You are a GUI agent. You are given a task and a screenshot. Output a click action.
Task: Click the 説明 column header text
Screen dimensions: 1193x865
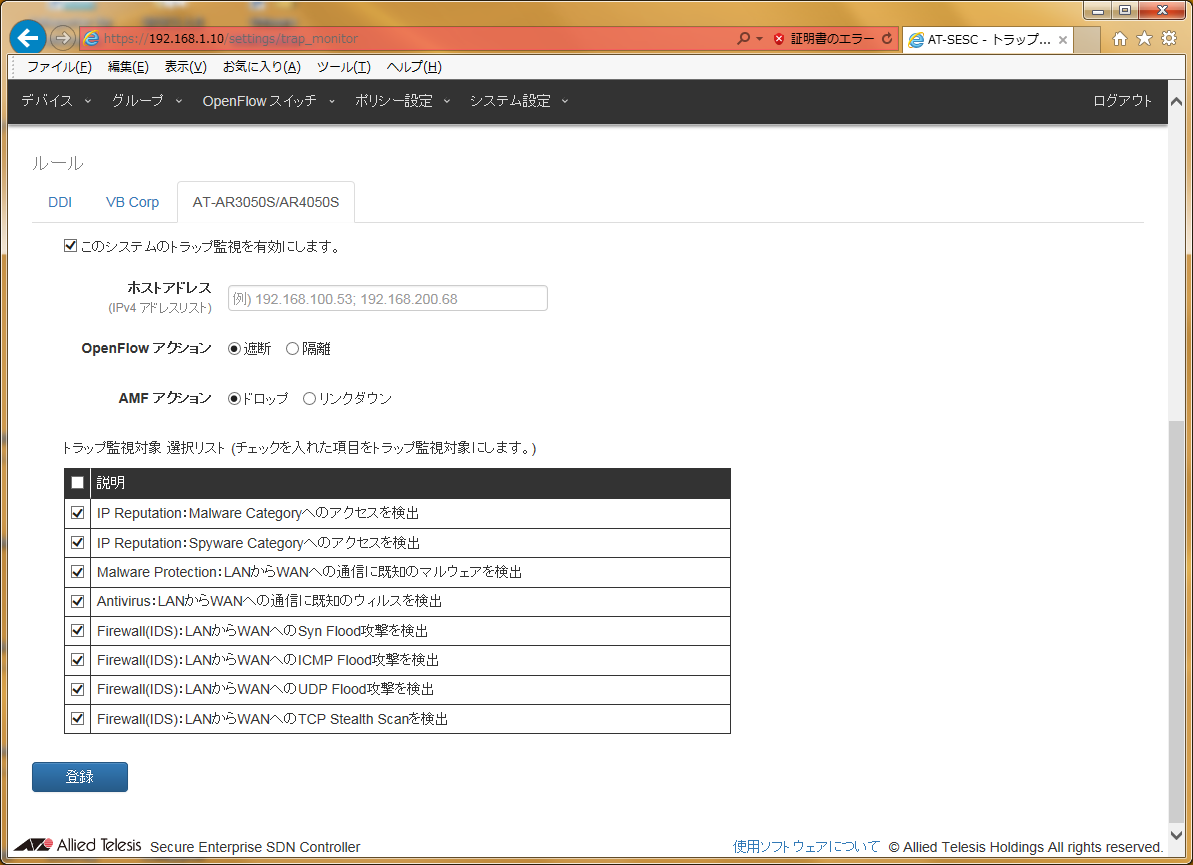pos(111,483)
